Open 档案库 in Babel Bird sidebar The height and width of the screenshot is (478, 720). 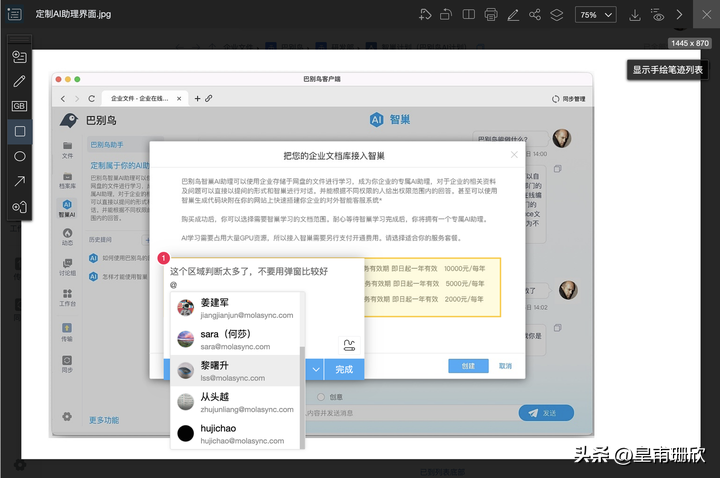(x=67, y=180)
